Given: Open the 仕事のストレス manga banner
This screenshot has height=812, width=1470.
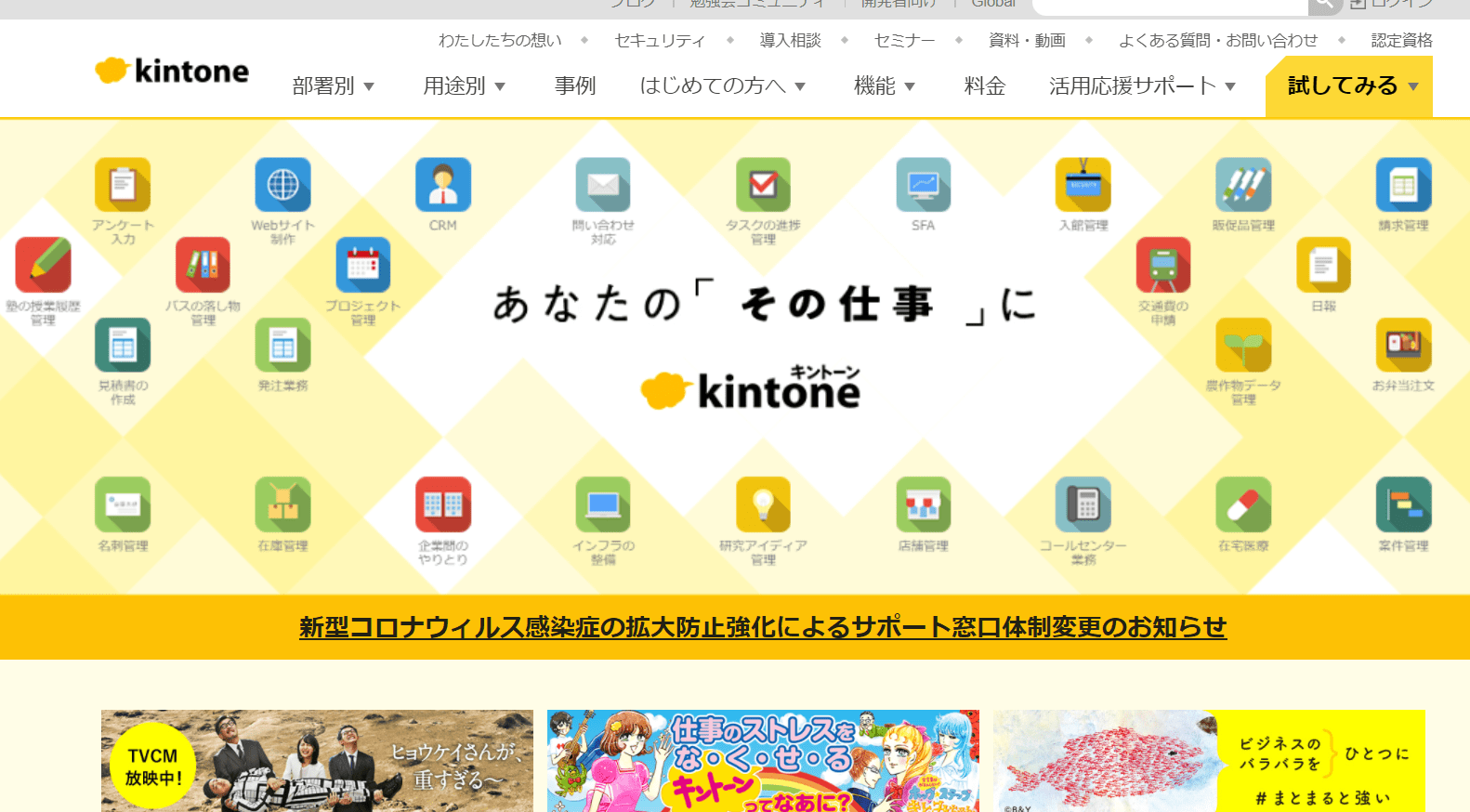Looking at the screenshot, I should pyautogui.click(x=763, y=761).
